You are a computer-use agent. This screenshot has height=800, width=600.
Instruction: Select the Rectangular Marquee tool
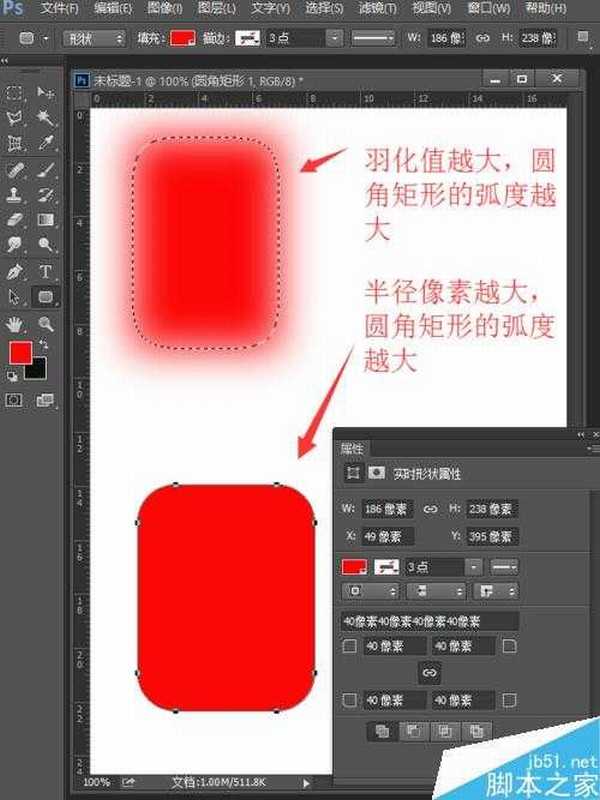point(15,93)
